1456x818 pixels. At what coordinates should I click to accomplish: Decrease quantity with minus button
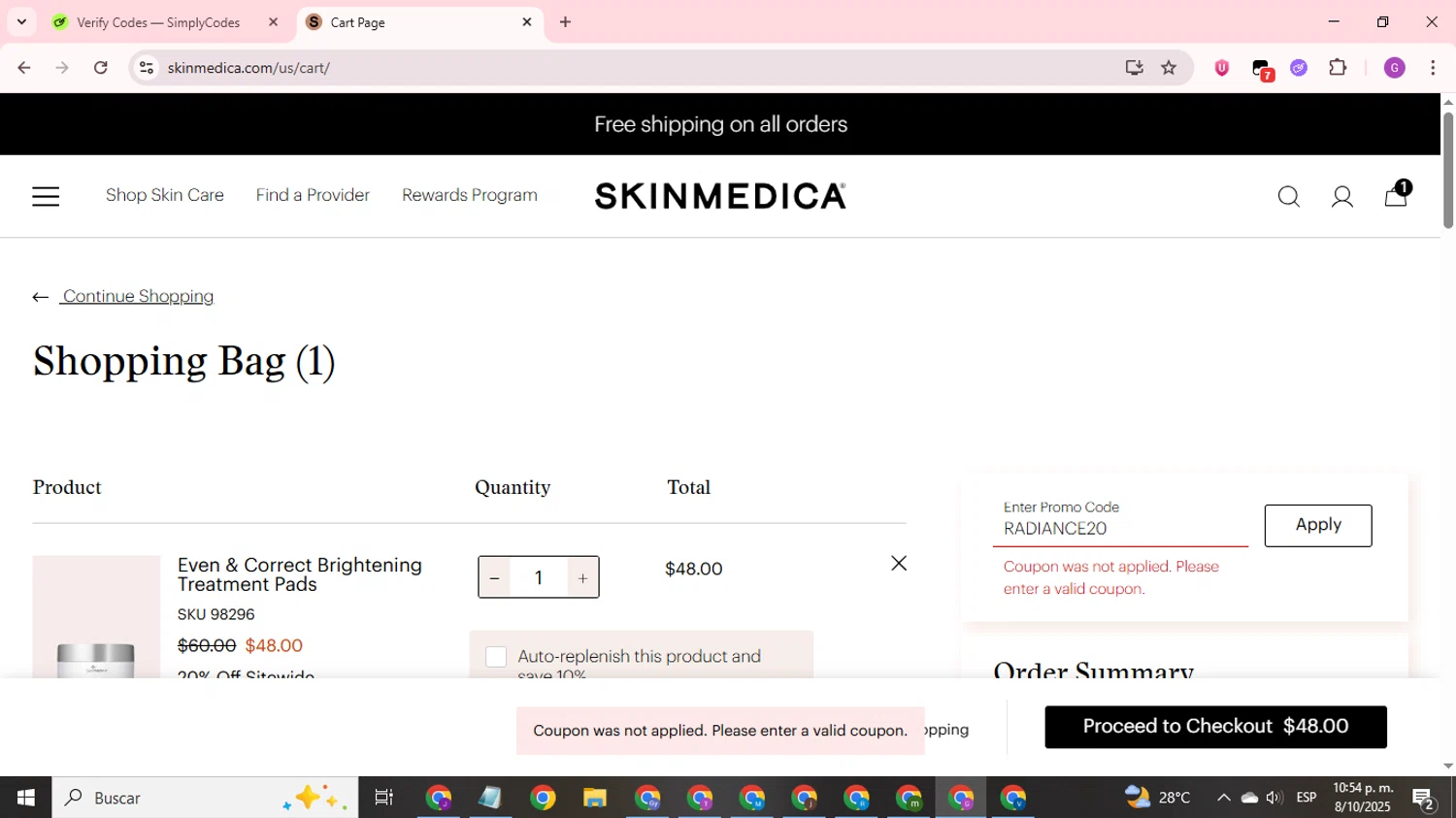point(494,578)
